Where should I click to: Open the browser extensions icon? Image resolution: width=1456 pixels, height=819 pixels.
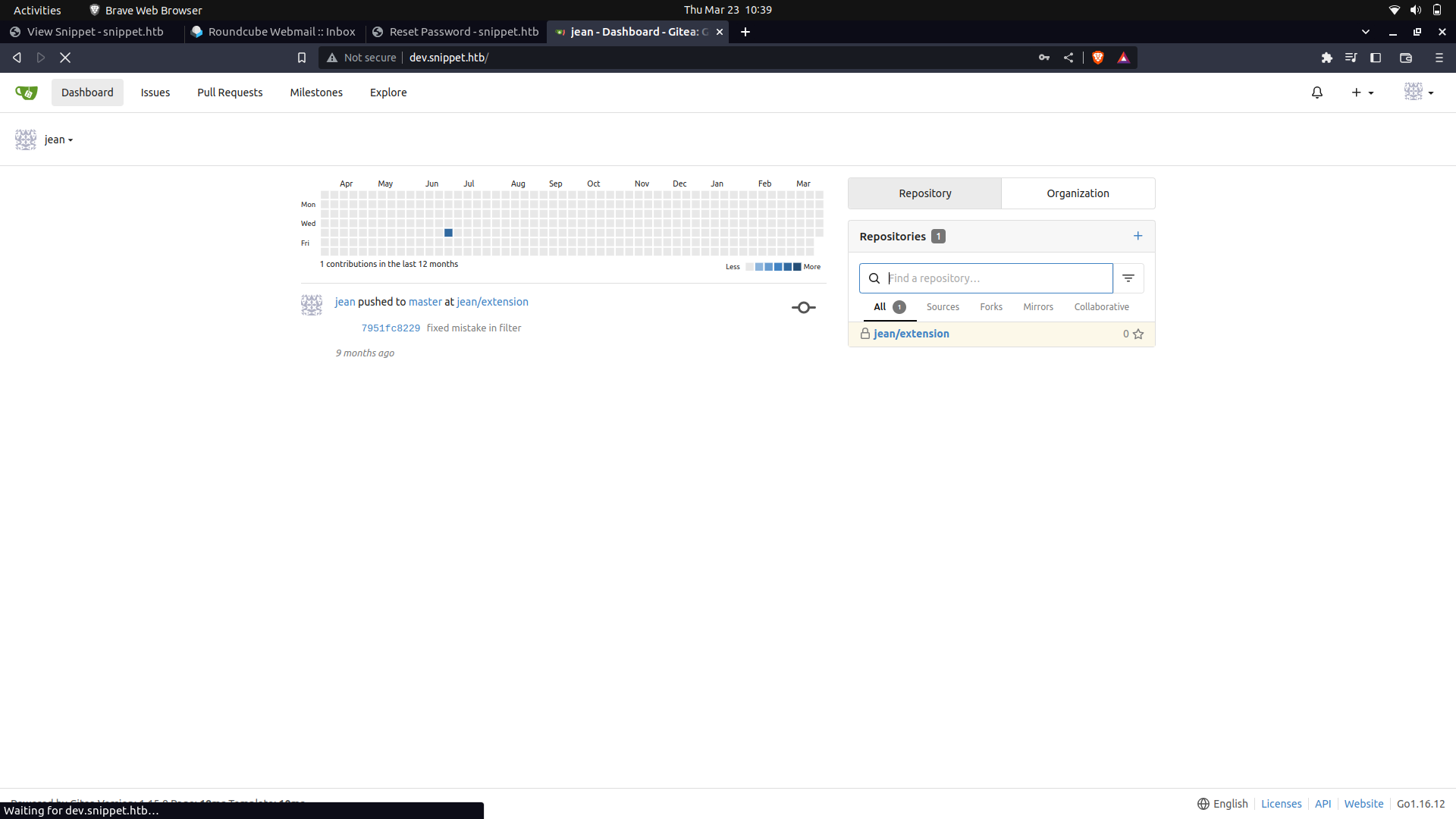(1327, 57)
